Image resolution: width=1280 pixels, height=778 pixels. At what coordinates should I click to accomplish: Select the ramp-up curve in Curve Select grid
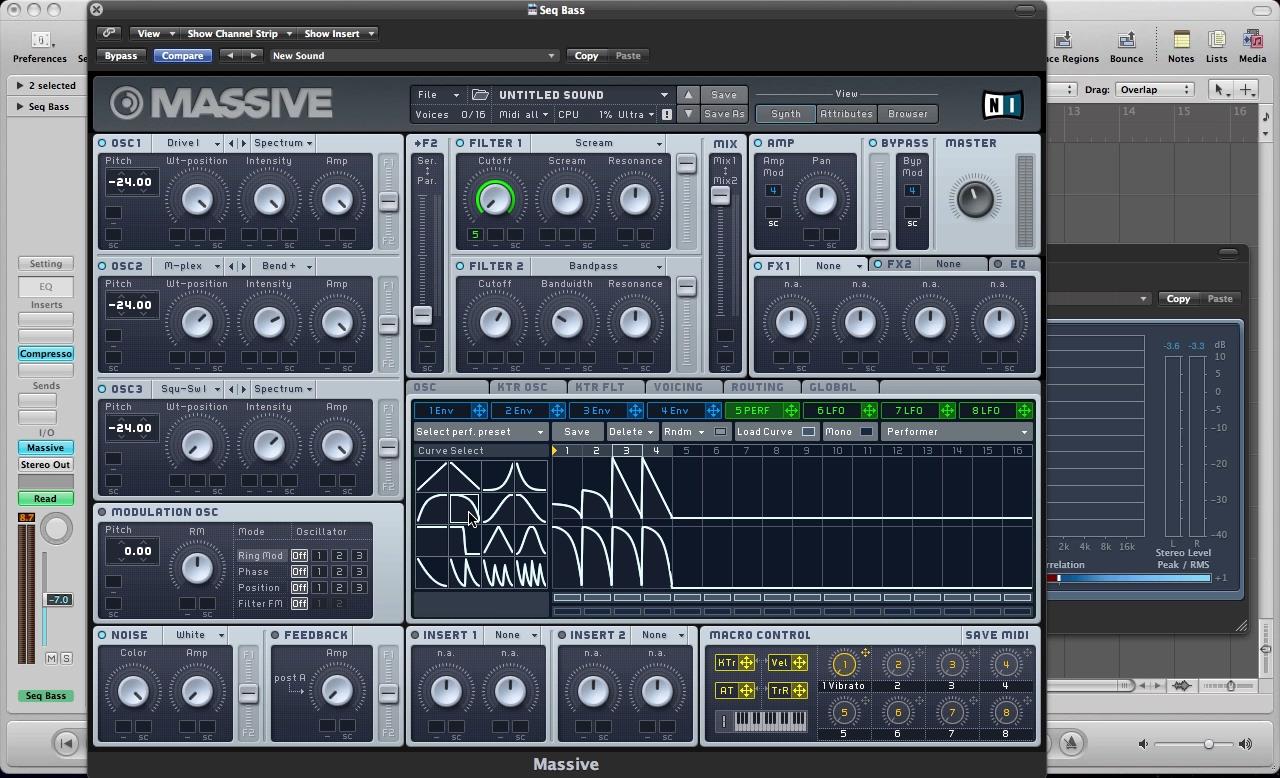click(432, 477)
